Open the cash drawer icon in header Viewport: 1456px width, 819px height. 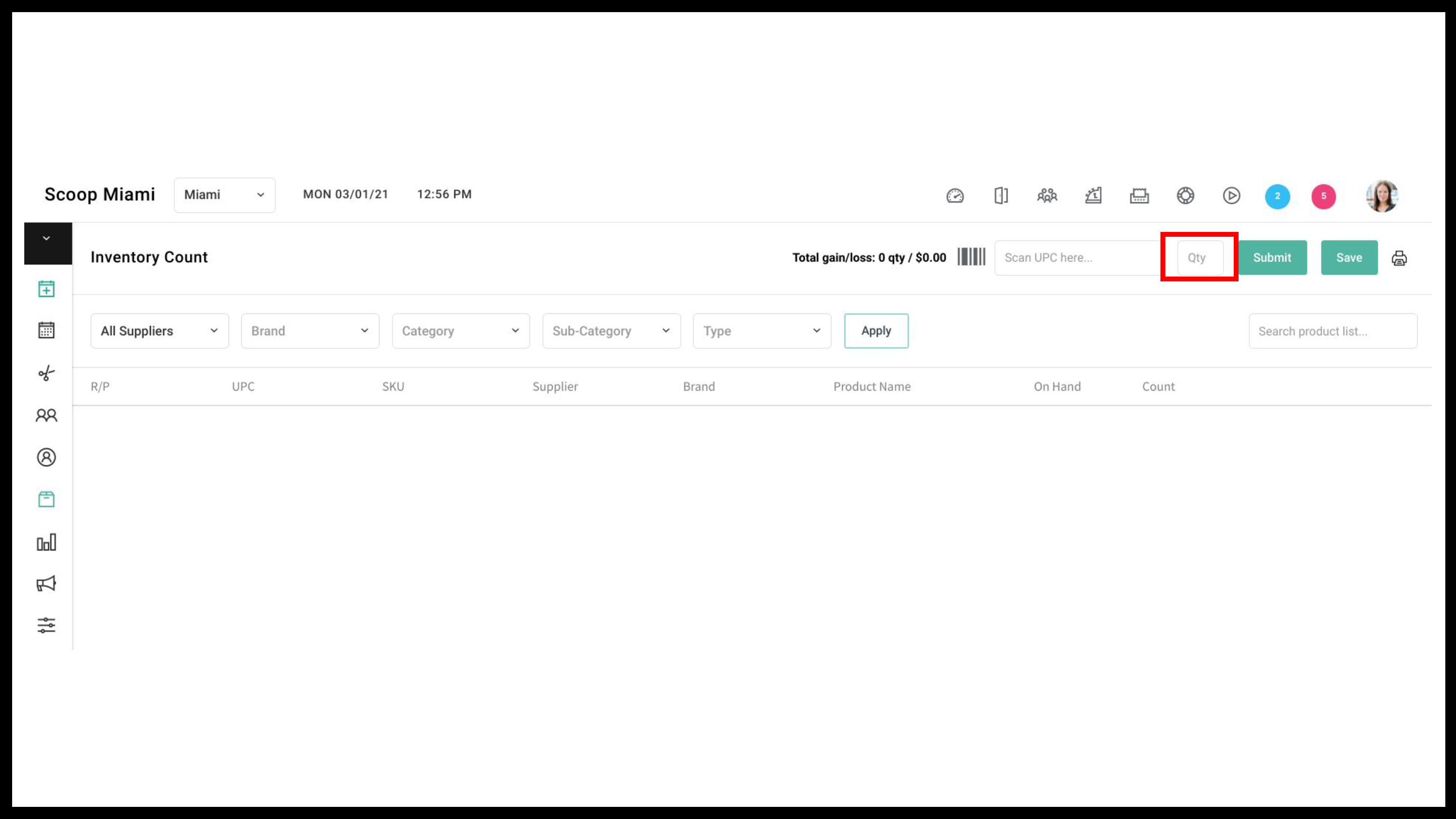pyautogui.click(x=1139, y=196)
